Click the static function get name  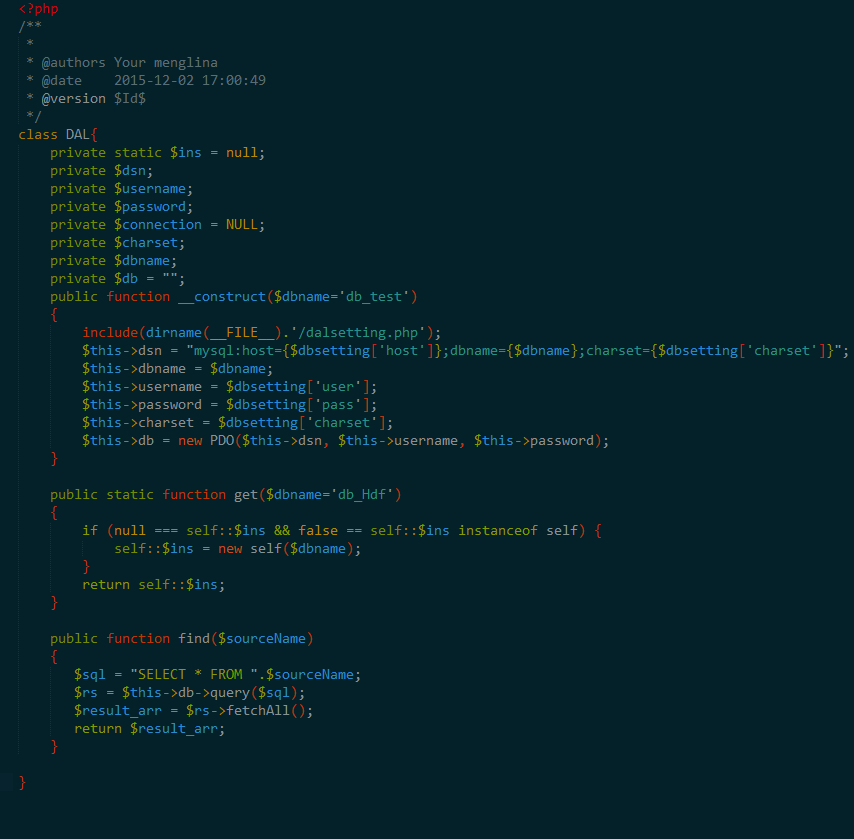(246, 494)
